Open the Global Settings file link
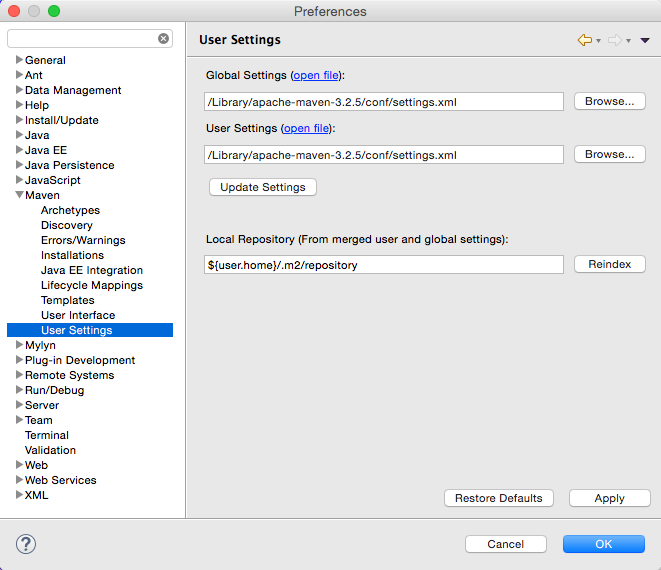The image size is (661, 570). (316, 75)
